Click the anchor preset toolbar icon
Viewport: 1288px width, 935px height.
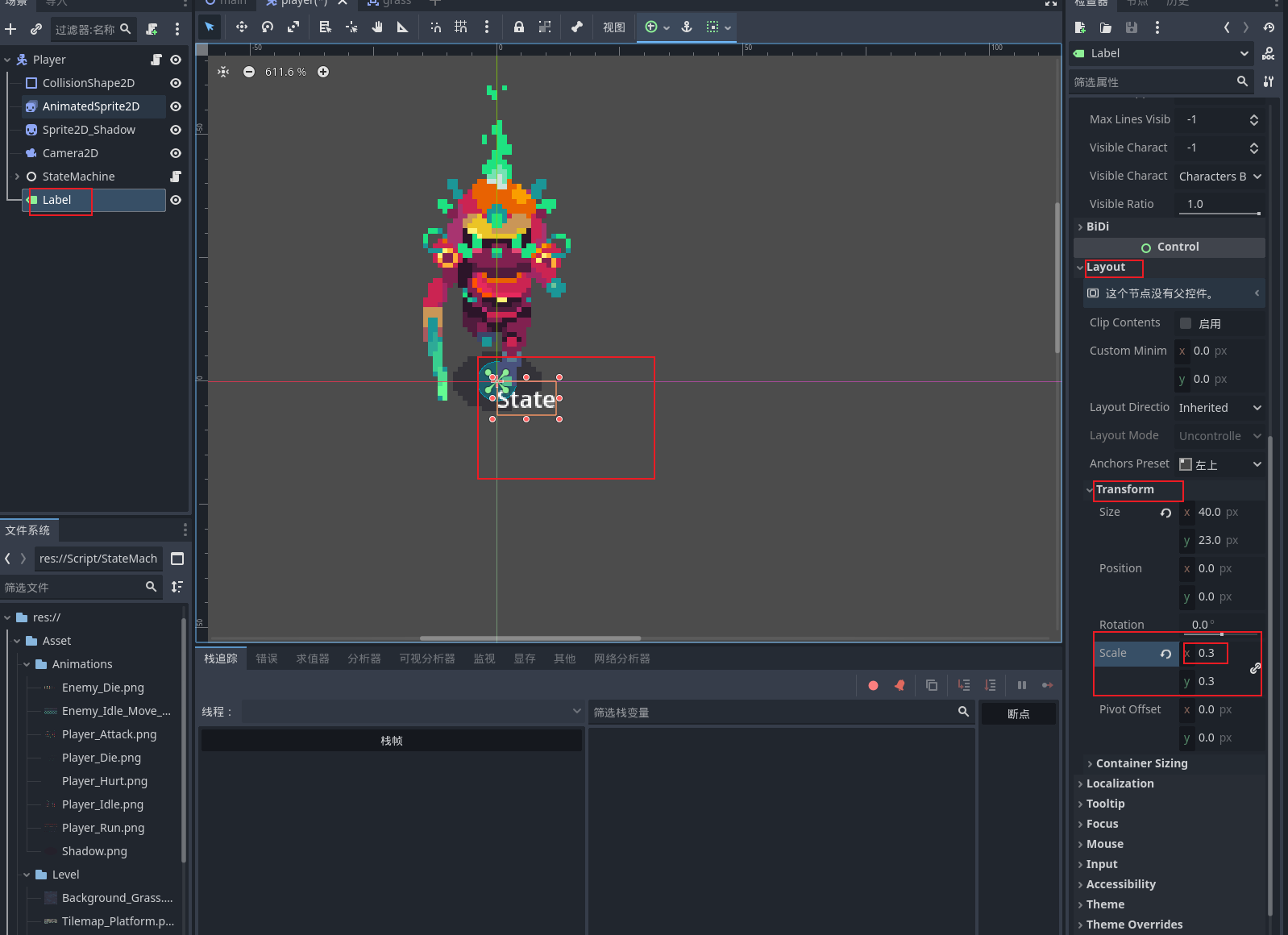point(687,27)
